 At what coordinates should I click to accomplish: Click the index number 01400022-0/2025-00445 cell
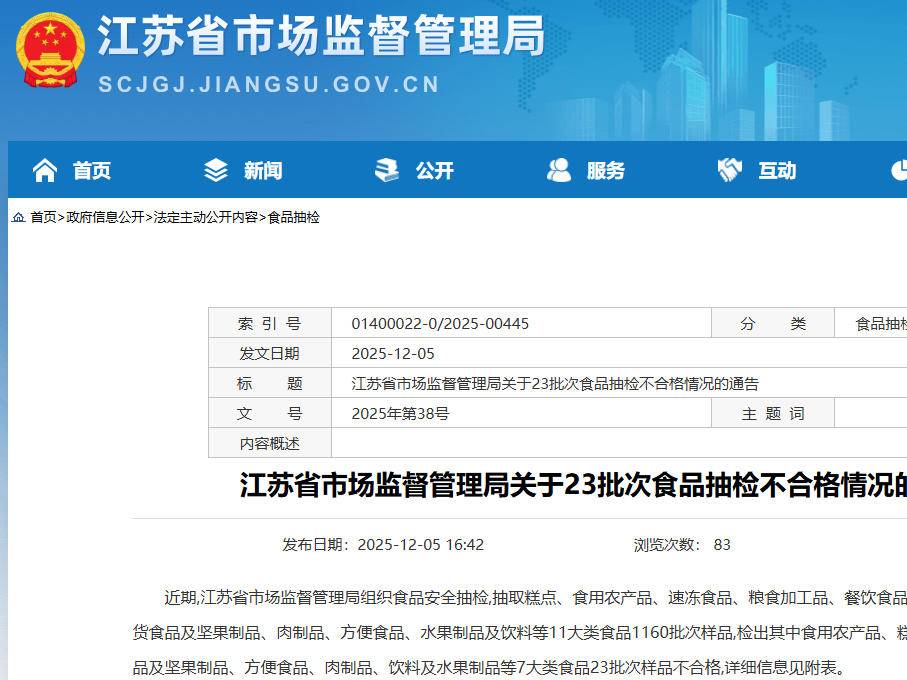(x=440, y=324)
